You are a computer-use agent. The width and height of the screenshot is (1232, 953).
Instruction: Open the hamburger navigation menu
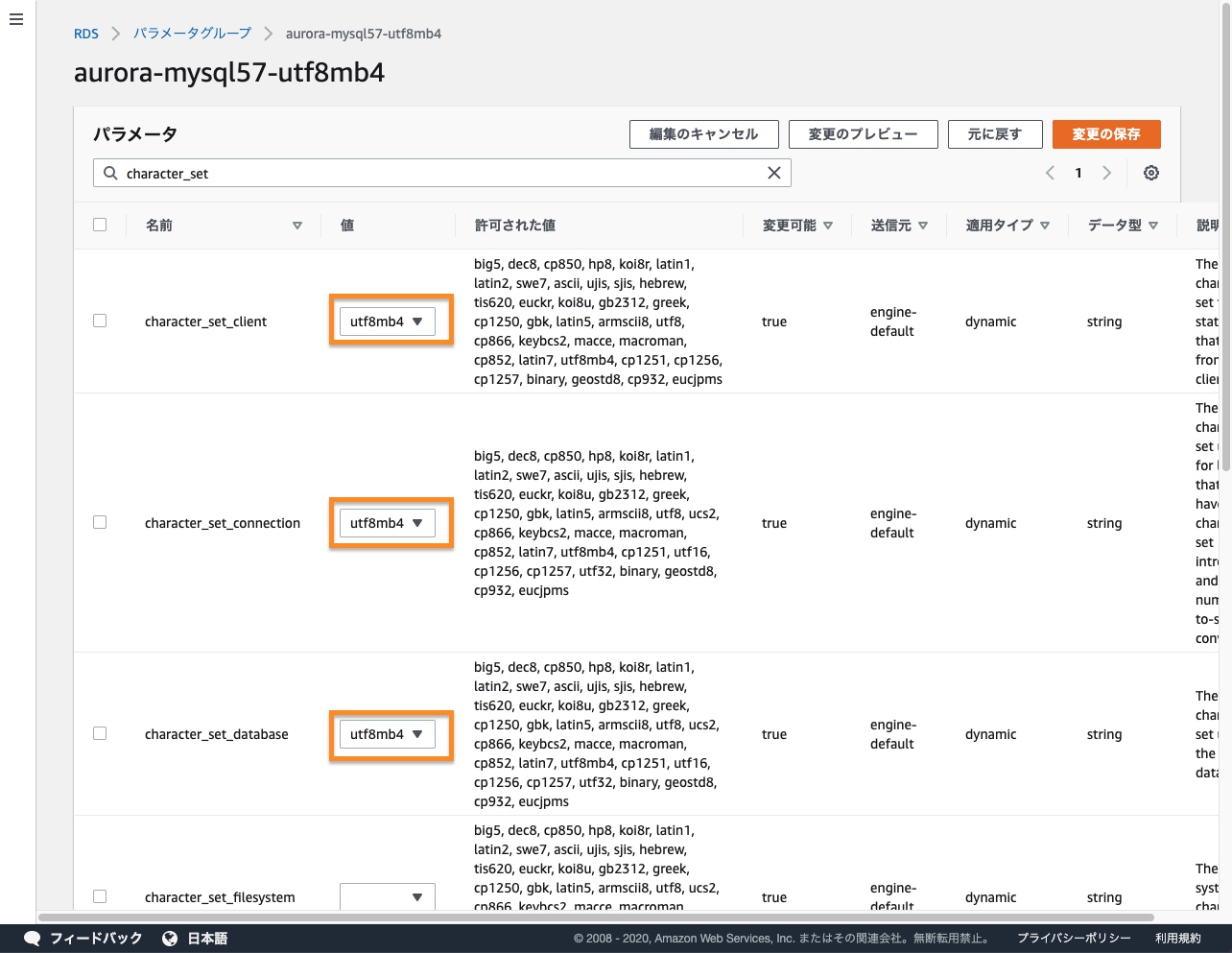coord(16,19)
